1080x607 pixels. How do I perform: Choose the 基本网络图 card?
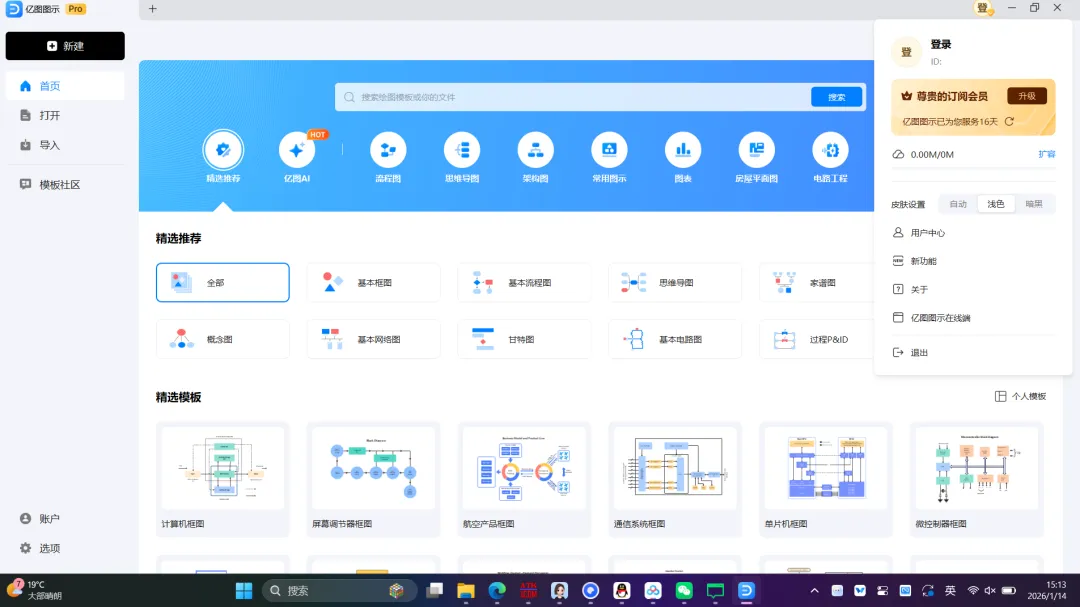coord(373,339)
